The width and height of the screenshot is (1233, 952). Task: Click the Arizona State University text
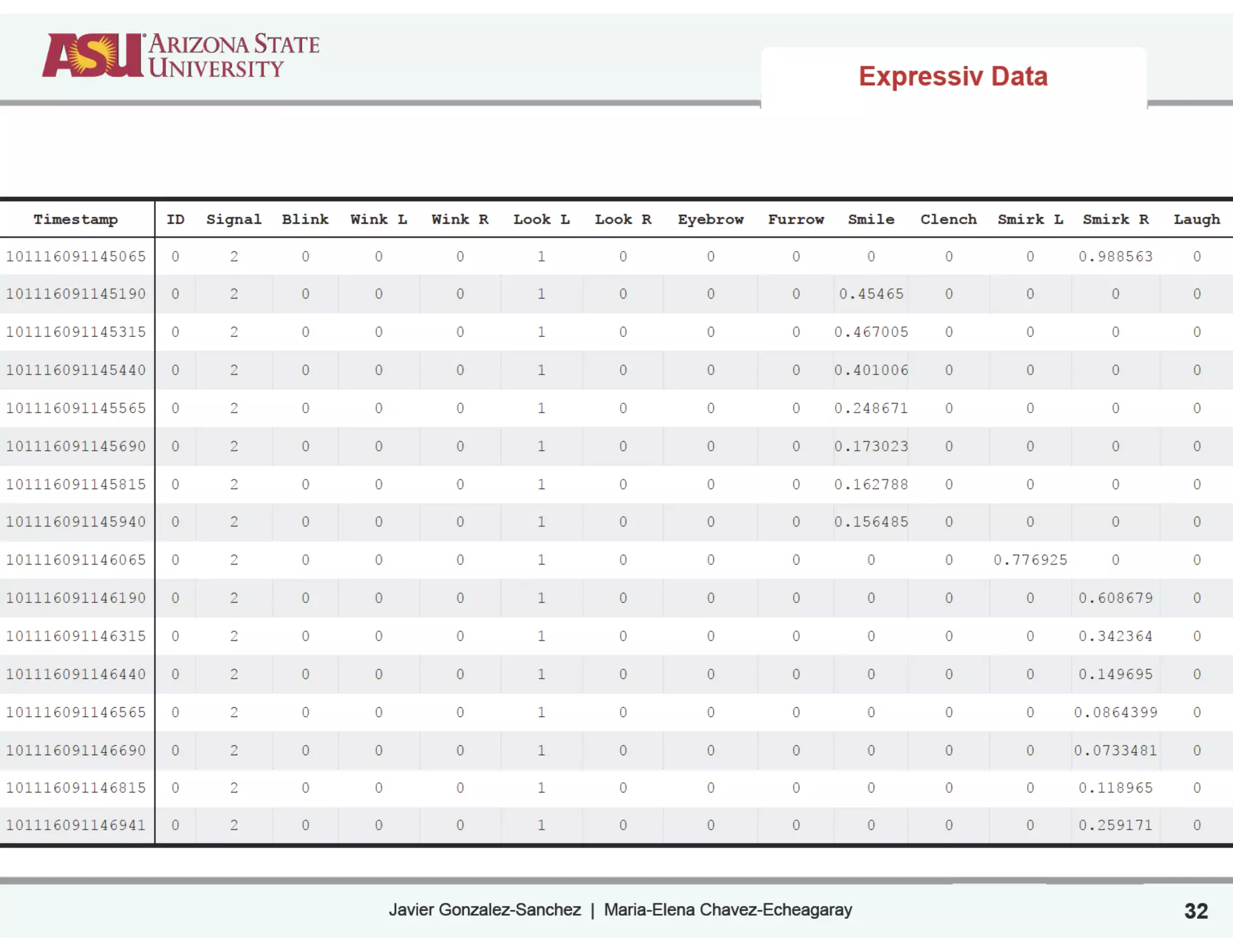pyautogui.click(x=234, y=56)
